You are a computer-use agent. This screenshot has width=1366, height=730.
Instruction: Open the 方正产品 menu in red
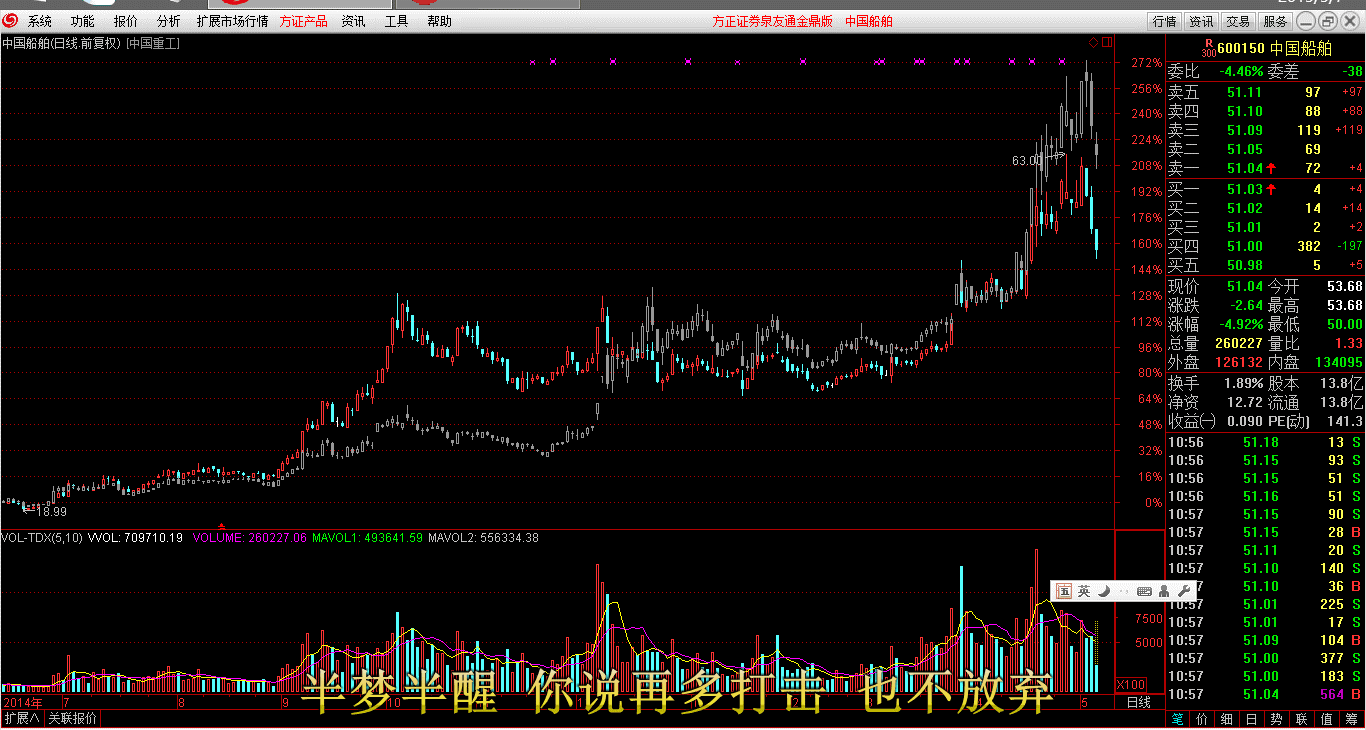tap(303, 21)
